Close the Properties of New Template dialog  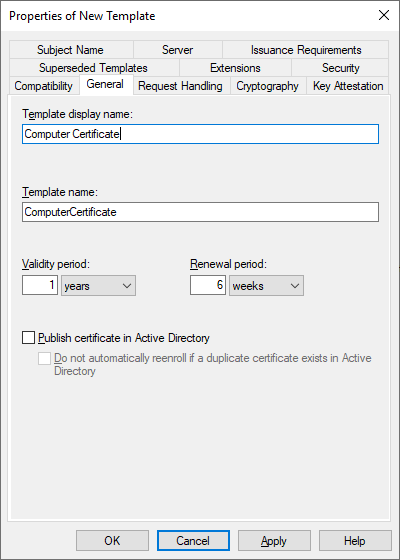[x=384, y=15]
